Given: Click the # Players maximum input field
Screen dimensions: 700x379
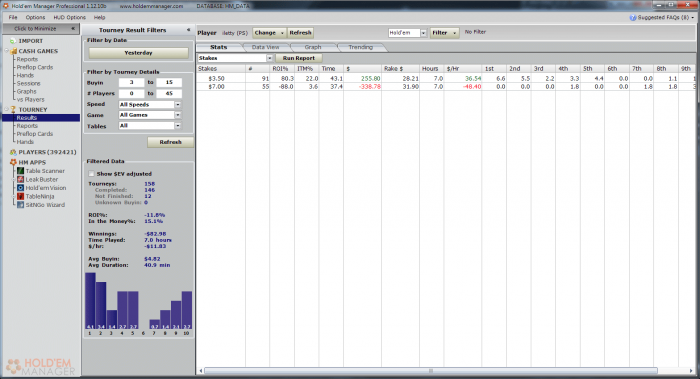Looking at the screenshot, I should point(169,93).
